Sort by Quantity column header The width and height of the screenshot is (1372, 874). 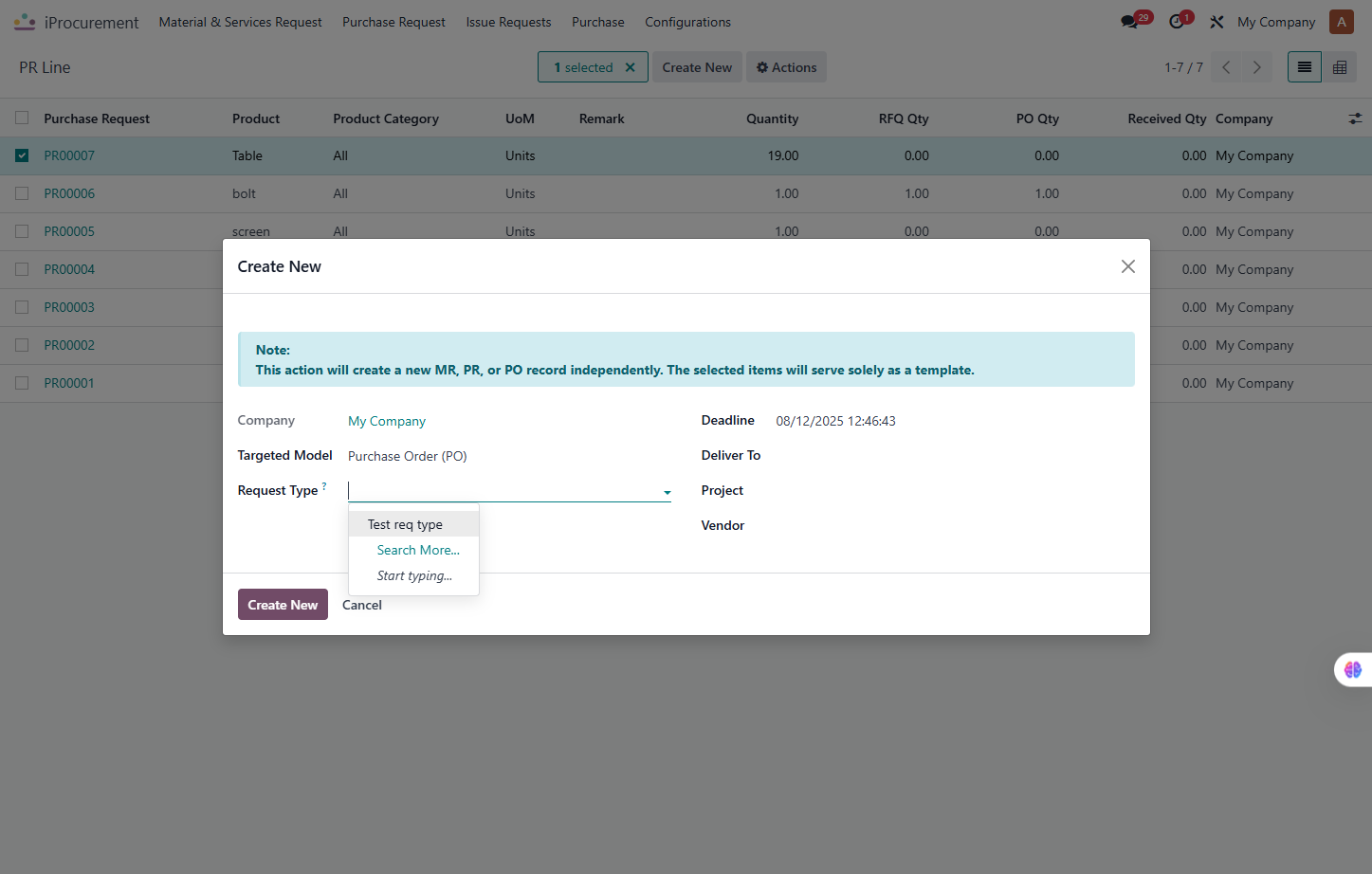pos(772,118)
